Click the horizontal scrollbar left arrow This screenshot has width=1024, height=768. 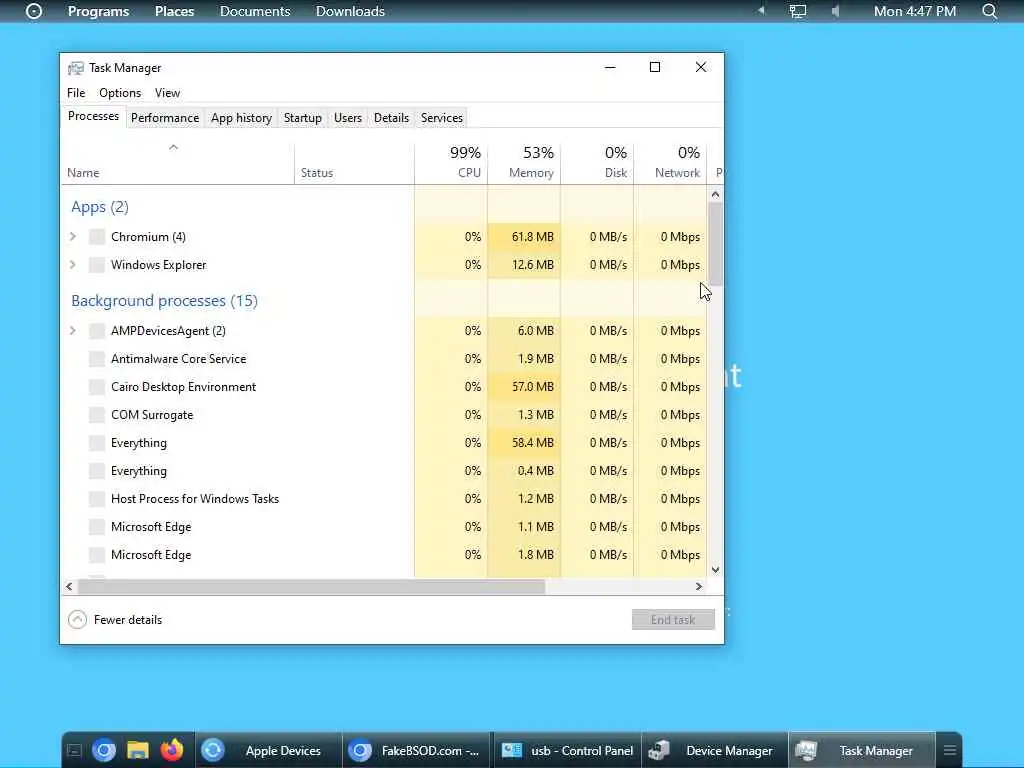[x=69, y=586]
